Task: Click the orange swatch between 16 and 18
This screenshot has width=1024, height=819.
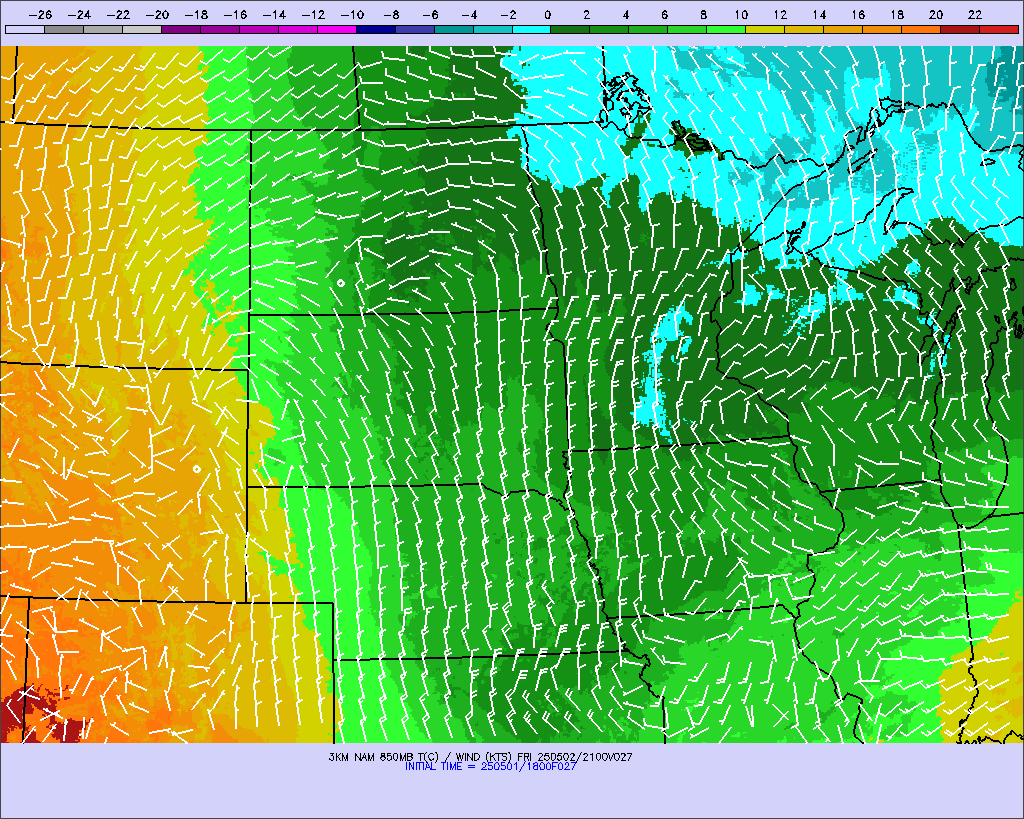Action: point(882,29)
